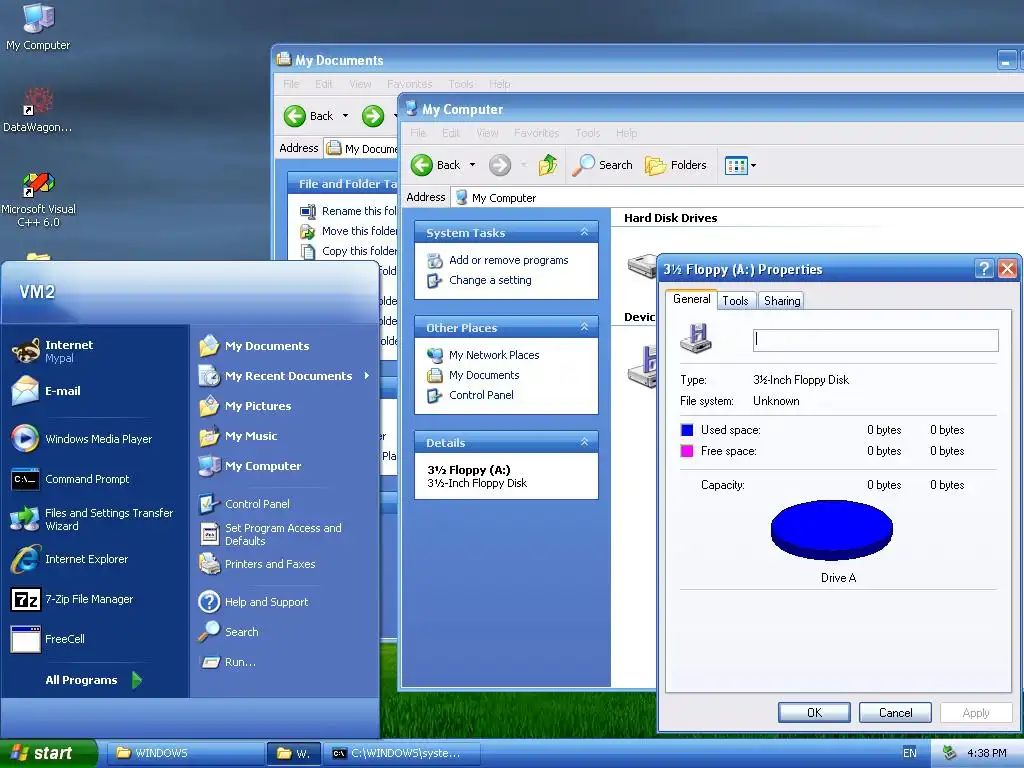
Task: Start Files and Settings Transfer Wizard
Action: (92, 519)
